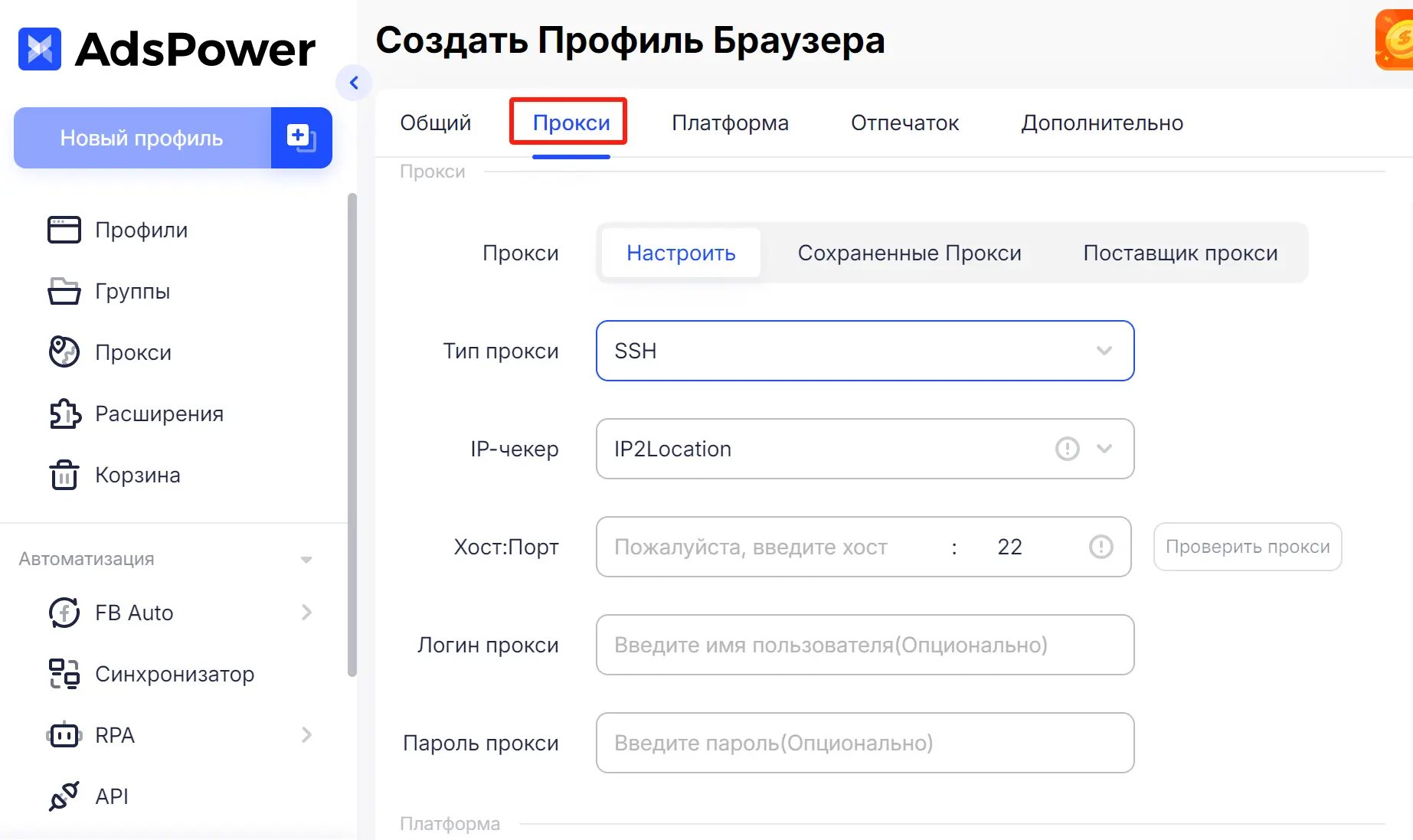Open Профили in the sidebar
Screen dimensions: 1413x840
coord(142,230)
